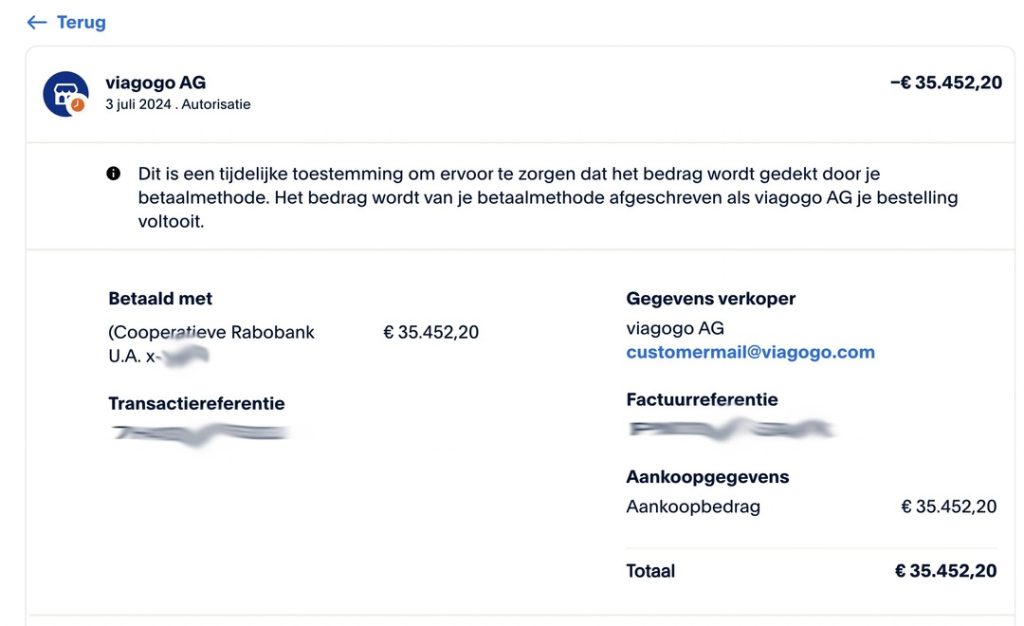This screenshot has height=626, width=1024.
Task: Click the back arrow icon
Action: click(36, 22)
